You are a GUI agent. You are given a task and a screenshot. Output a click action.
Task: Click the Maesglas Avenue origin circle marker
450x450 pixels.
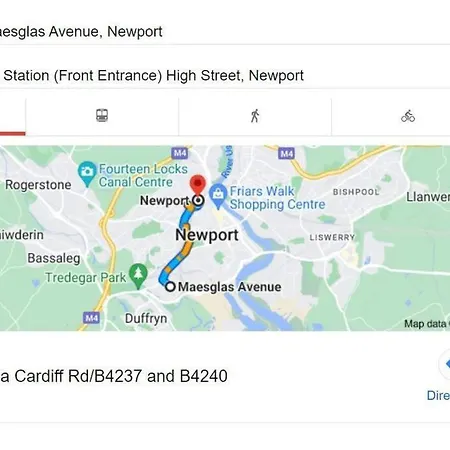[170, 287]
